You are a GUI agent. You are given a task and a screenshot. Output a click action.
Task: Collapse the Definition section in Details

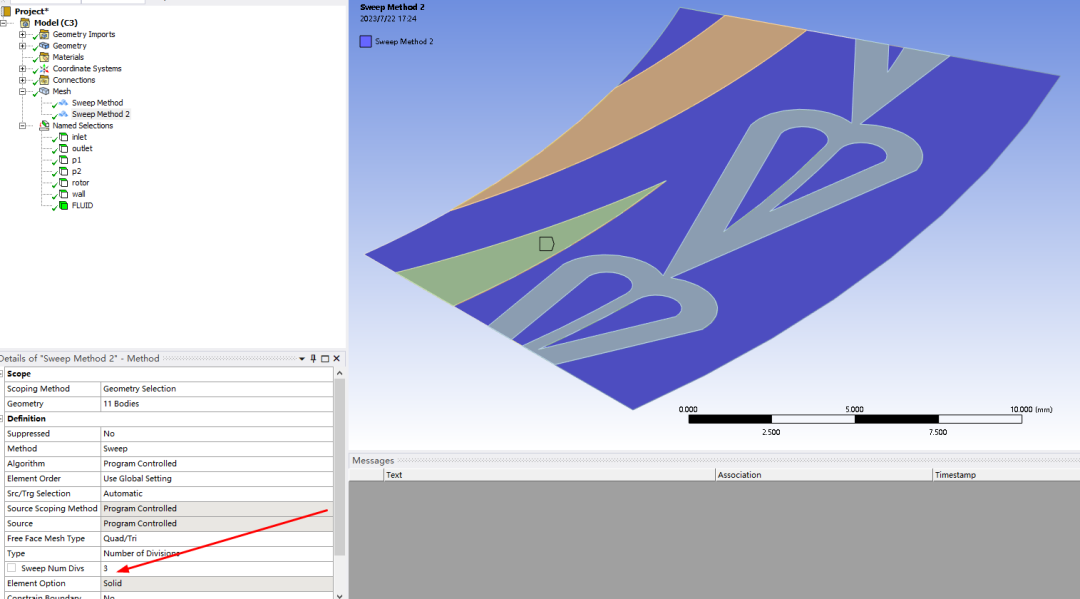(x=1, y=419)
